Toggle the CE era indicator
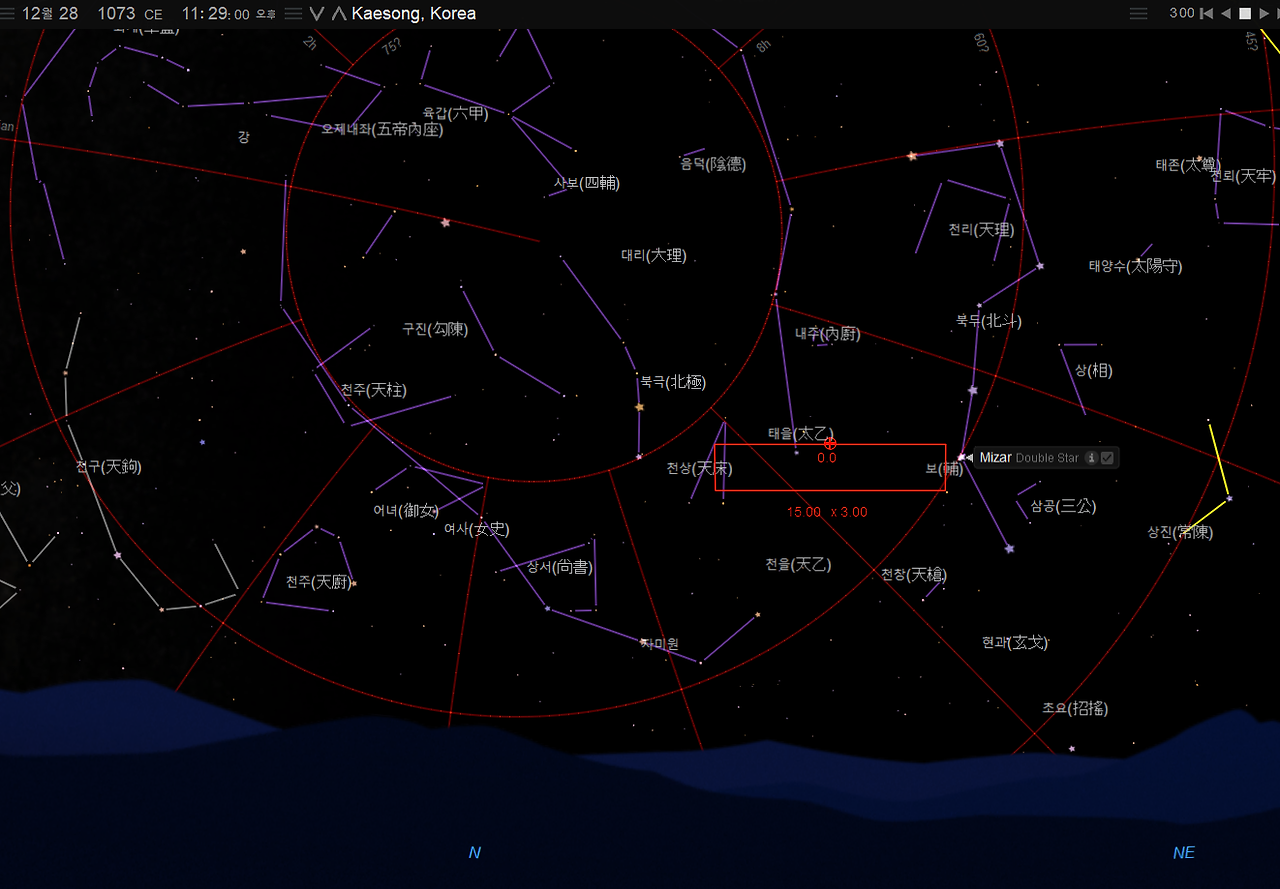Screen dimensions: 1280x889 point(153,14)
